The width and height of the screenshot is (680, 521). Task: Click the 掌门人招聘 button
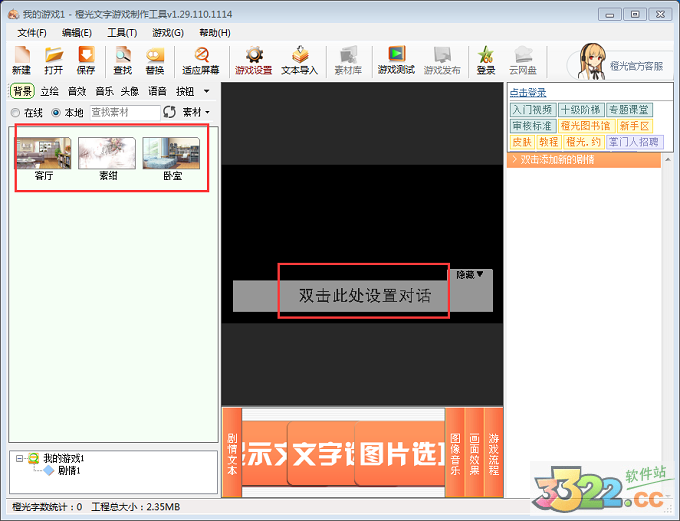point(634,142)
